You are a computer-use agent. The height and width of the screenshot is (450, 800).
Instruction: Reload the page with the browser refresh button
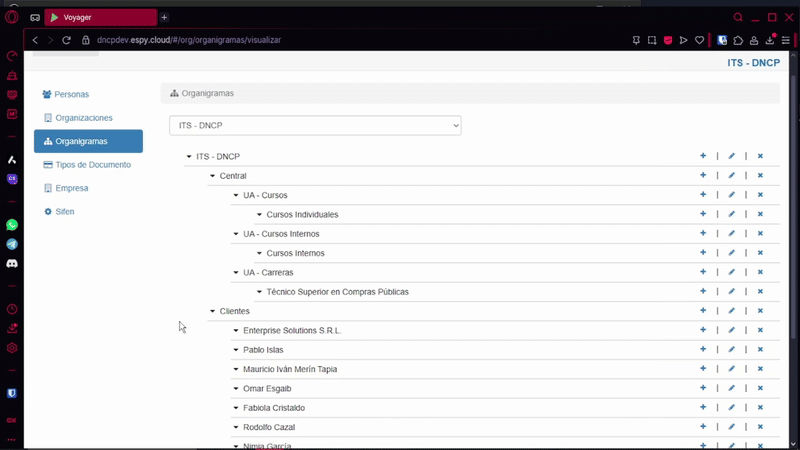(x=67, y=40)
